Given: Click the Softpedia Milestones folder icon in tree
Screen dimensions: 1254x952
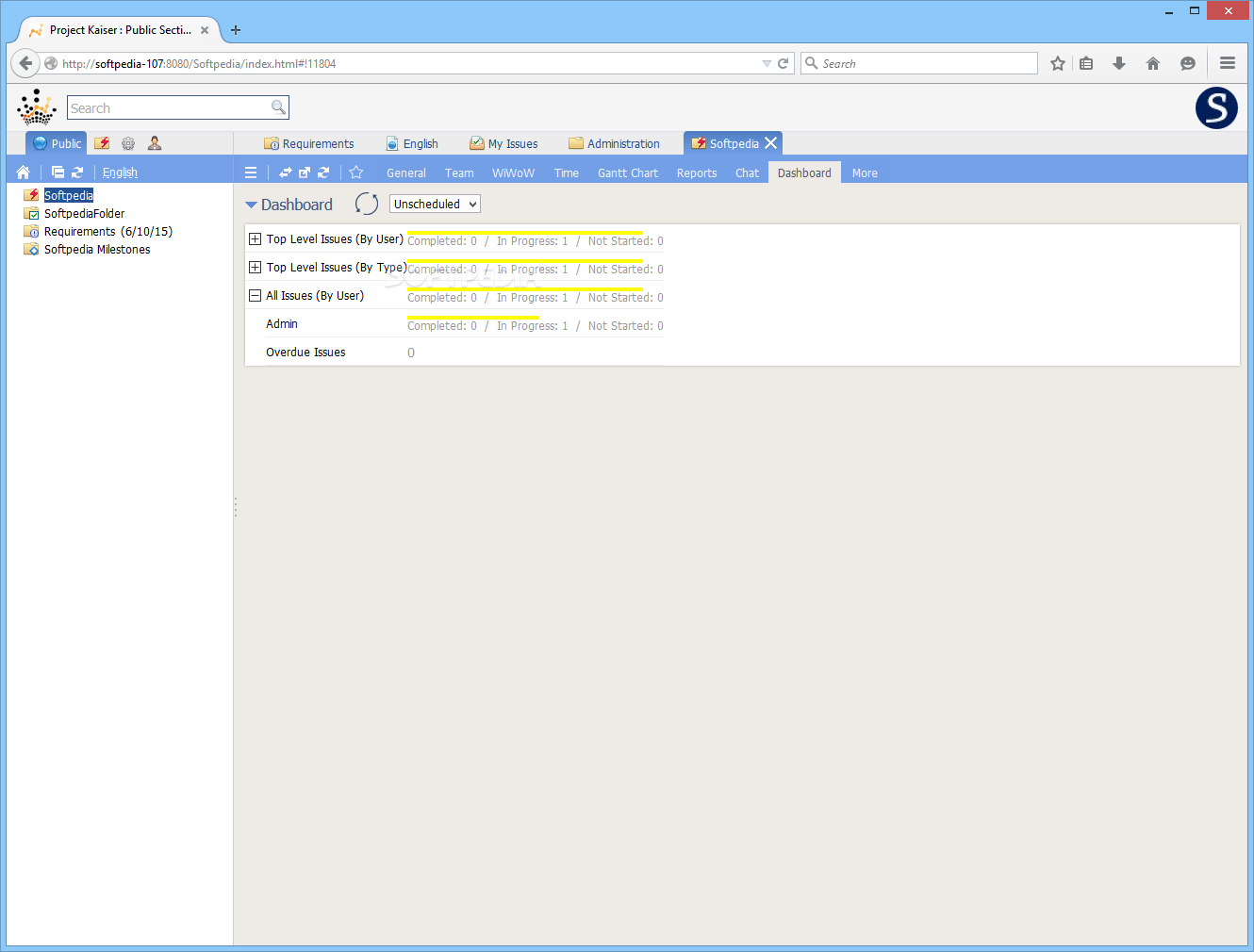Looking at the screenshot, I should (x=31, y=249).
